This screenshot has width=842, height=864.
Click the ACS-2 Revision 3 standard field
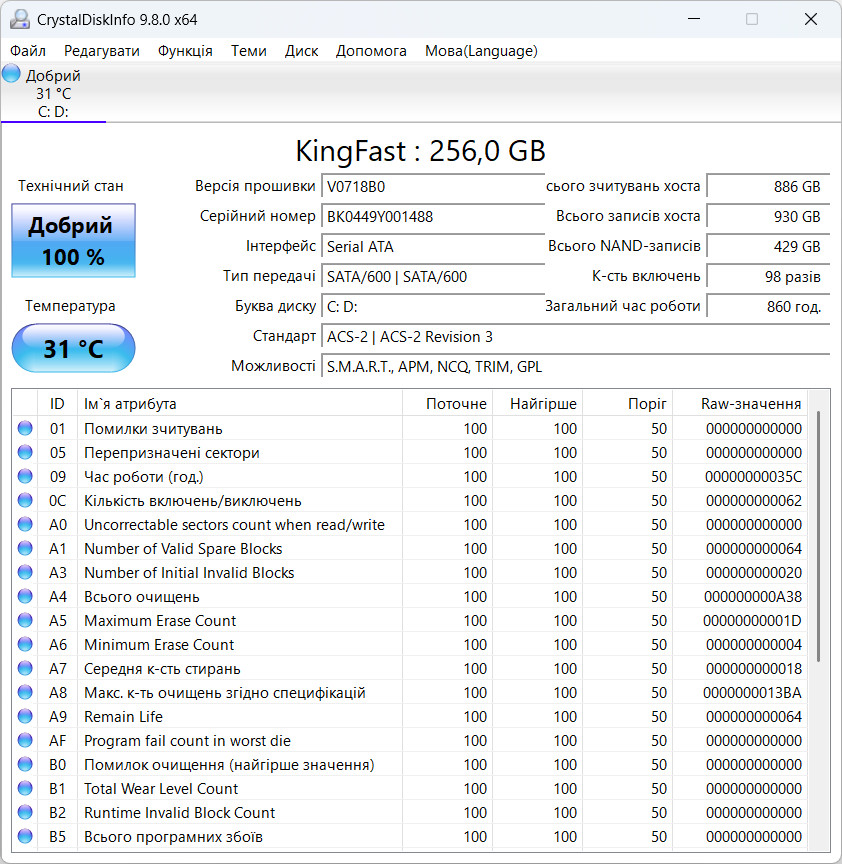[575, 337]
